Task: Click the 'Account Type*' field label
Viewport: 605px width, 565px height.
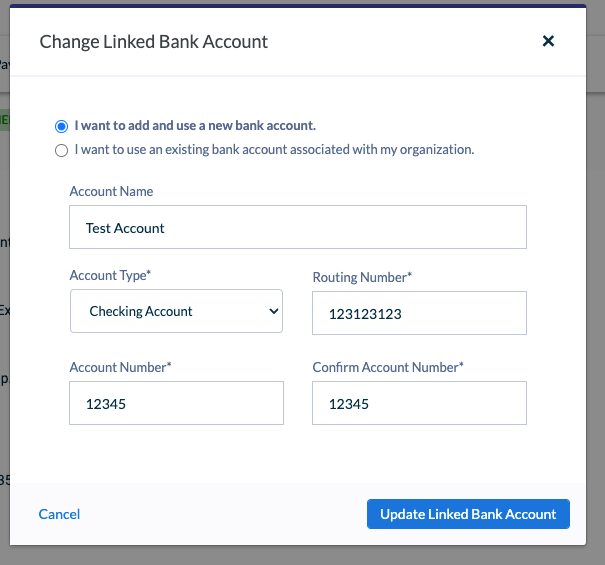Action: tap(110, 276)
